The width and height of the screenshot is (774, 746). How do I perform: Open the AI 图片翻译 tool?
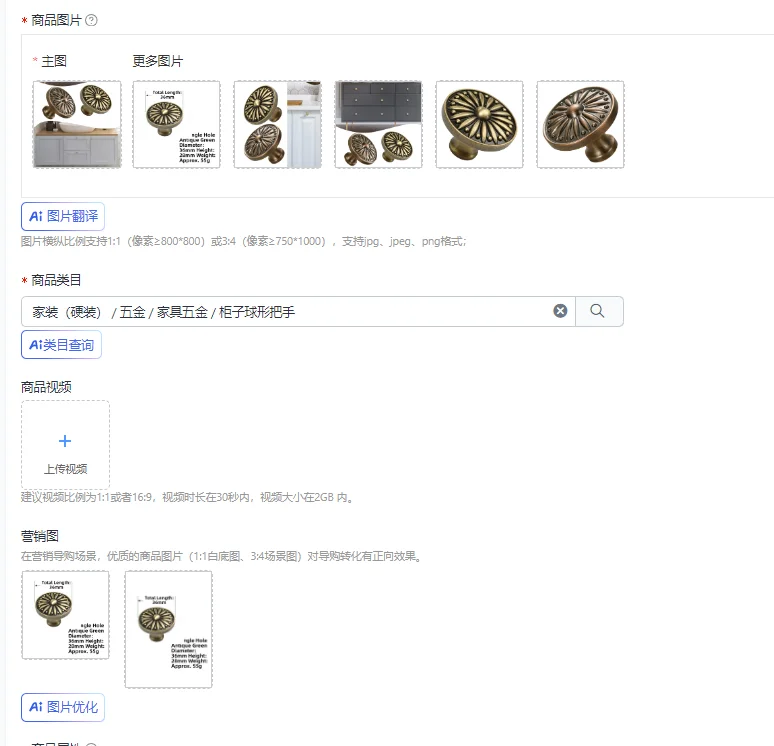click(63, 216)
